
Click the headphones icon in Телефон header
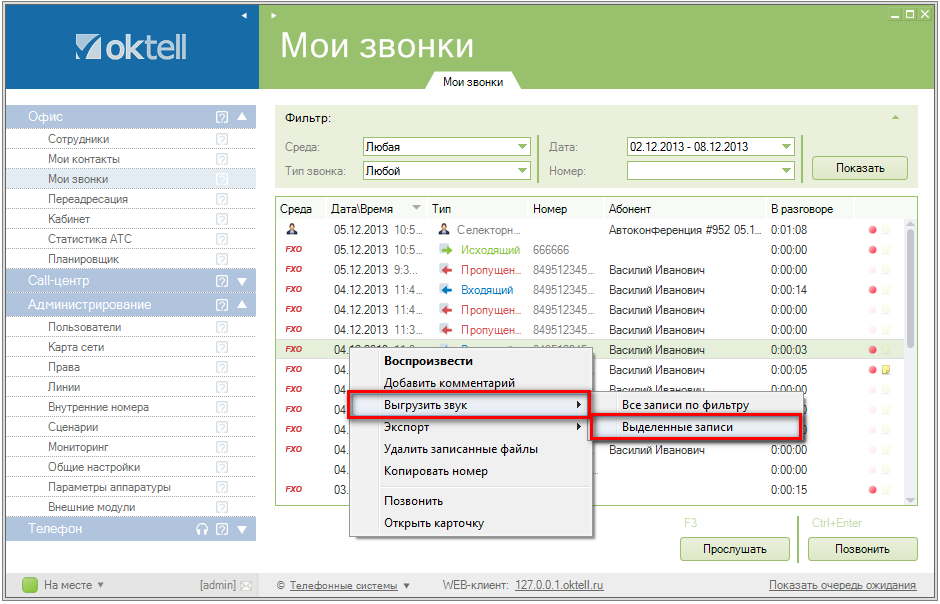(x=201, y=529)
